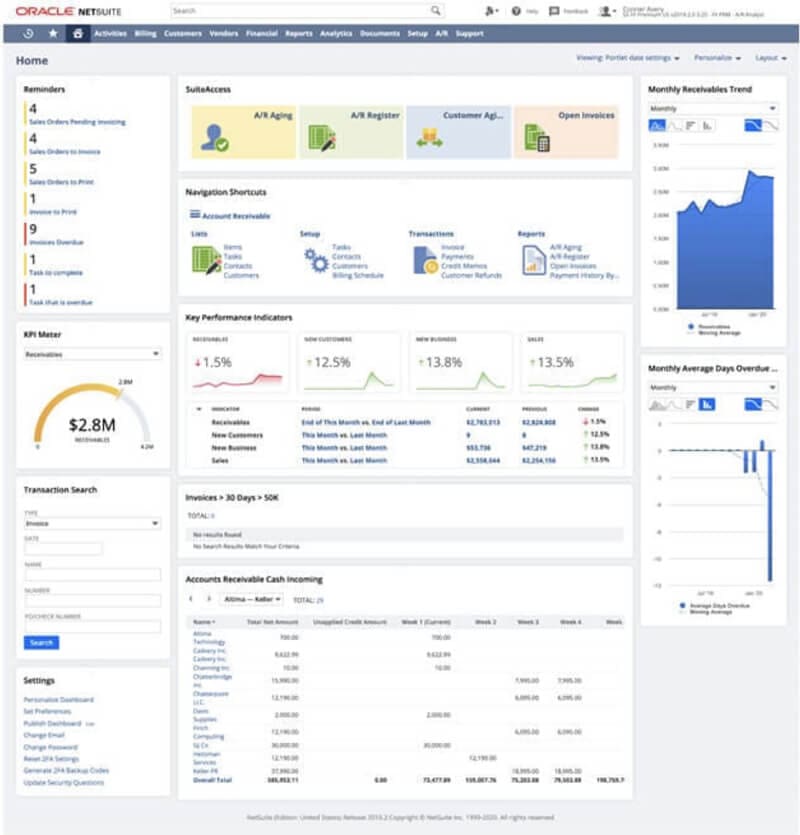Click the Reports chart shortcut icon
The height and width of the screenshot is (835, 800).
pos(534,260)
